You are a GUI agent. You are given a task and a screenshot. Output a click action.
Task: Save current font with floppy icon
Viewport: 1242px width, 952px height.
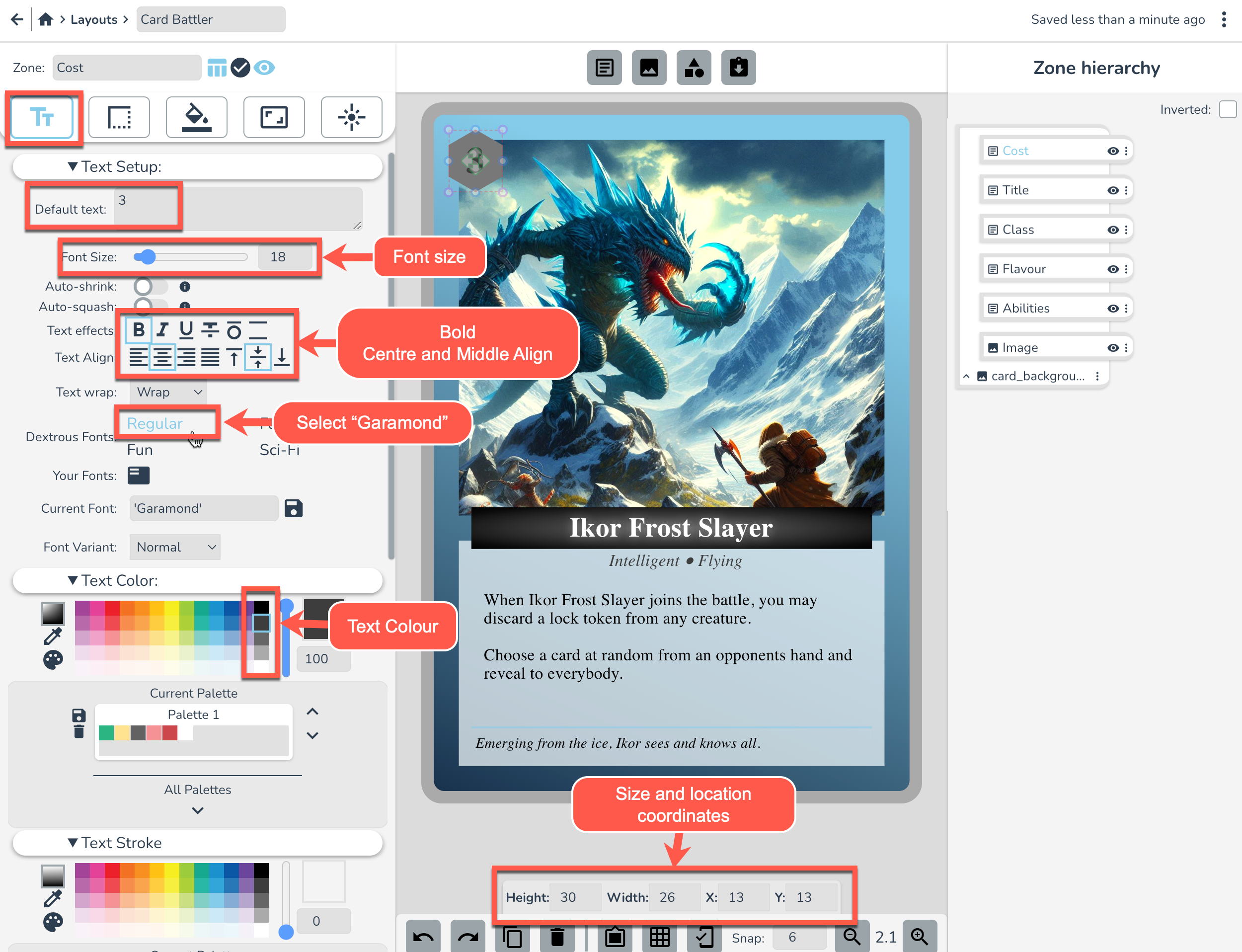[294, 508]
